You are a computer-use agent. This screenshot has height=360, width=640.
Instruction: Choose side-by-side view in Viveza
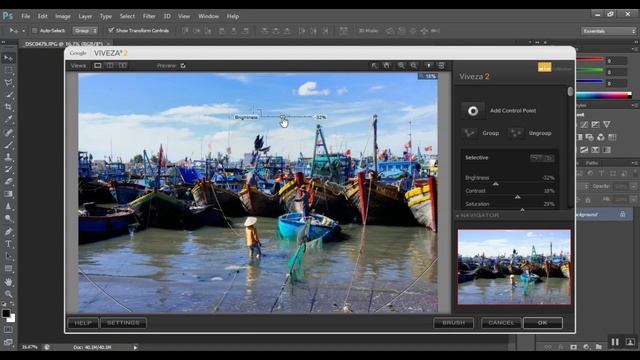[122, 65]
